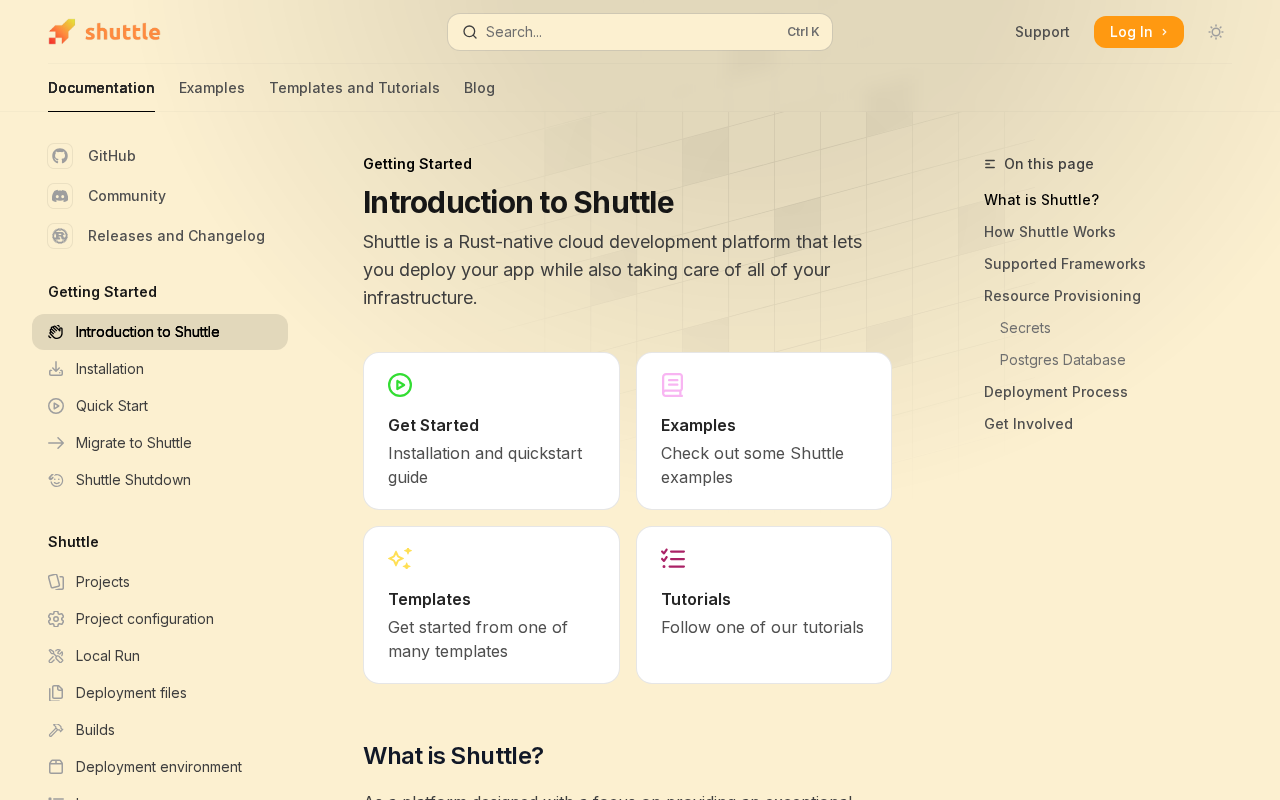Click the Builds hammer icon

tap(56, 730)
